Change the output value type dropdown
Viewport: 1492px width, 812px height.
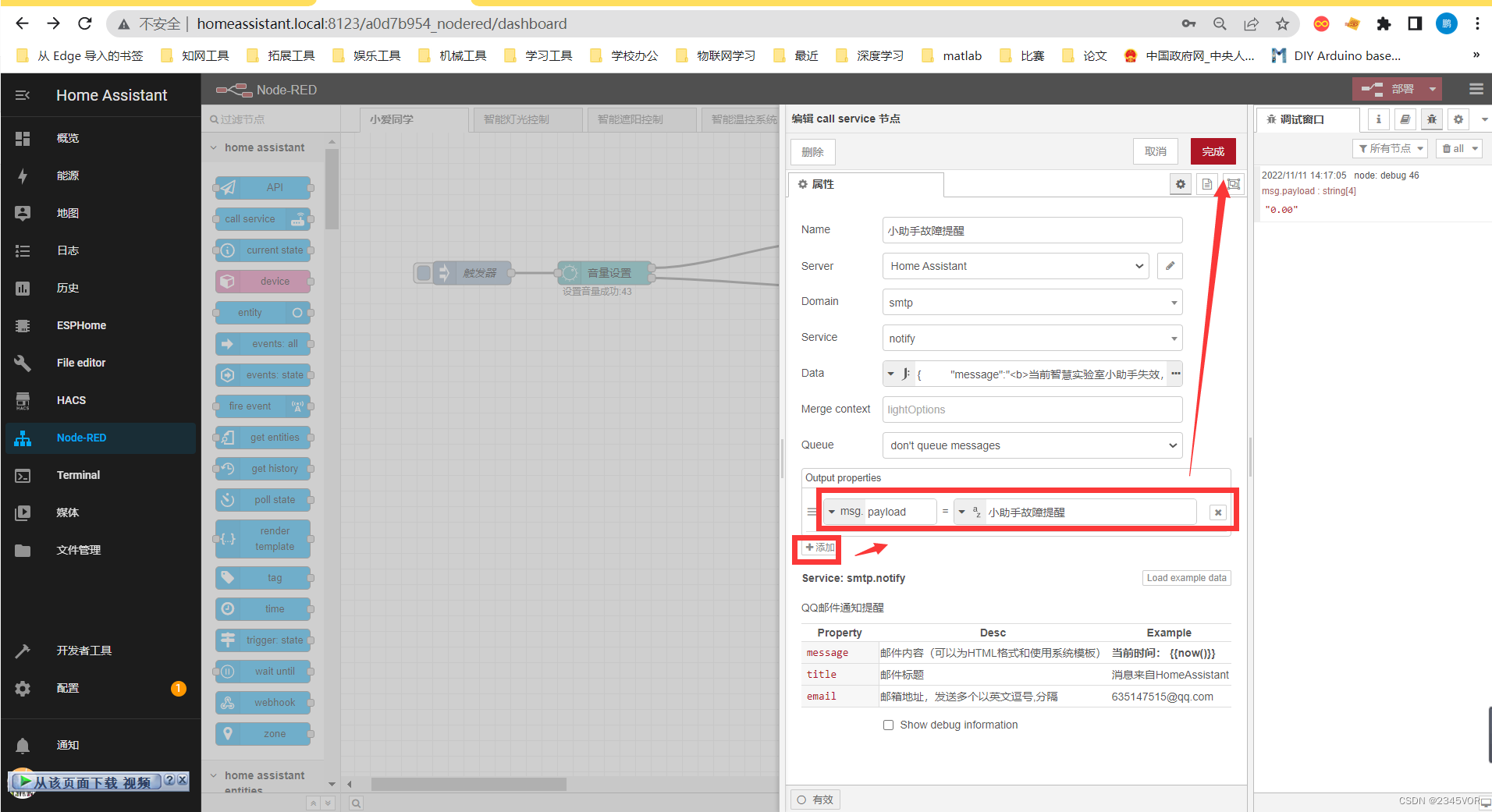[969, 512]
